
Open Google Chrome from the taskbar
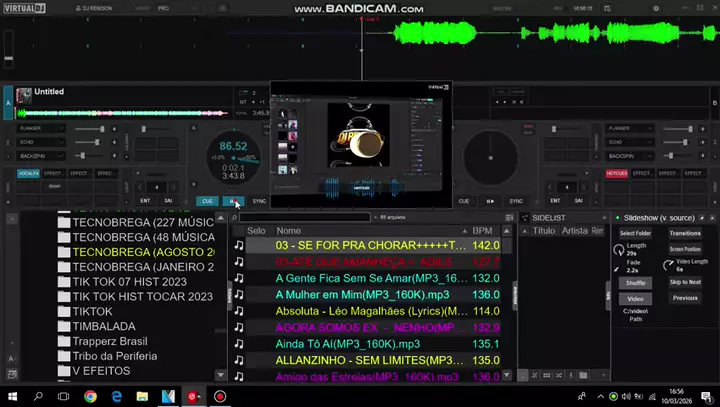[90, 396]
